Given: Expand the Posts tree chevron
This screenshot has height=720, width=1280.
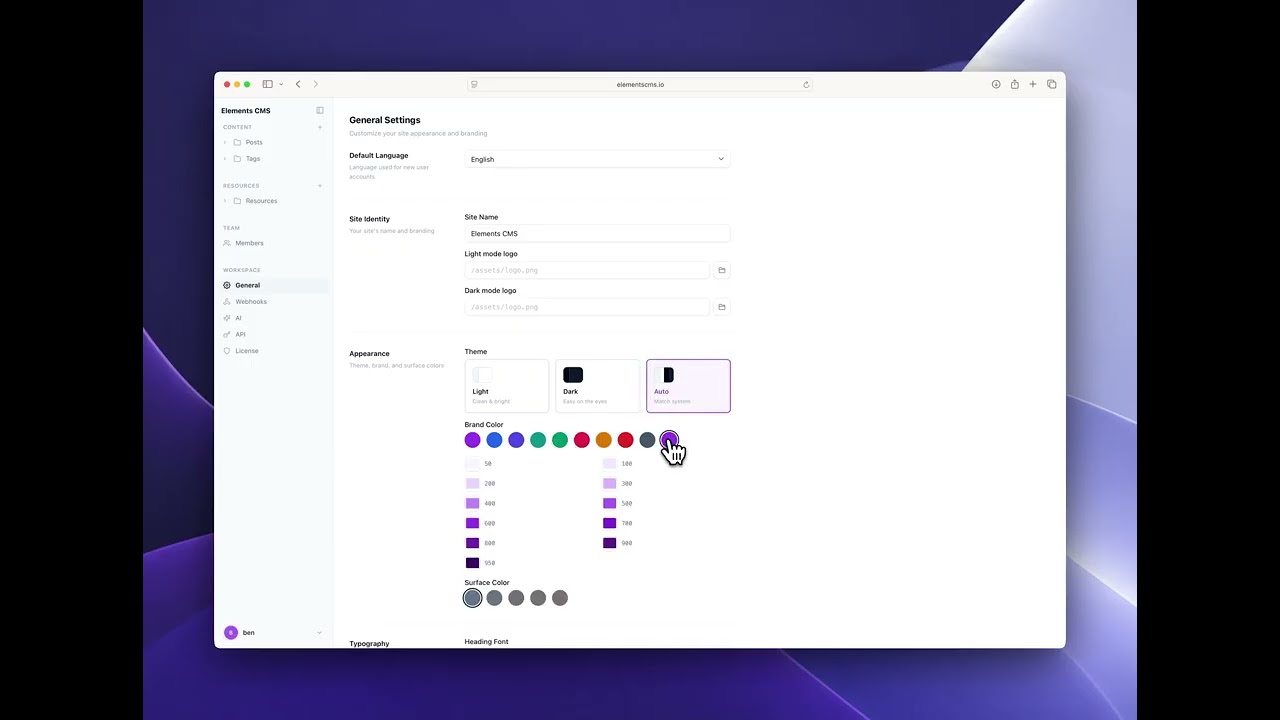Looking at the screenshot, I should point(225,142).
